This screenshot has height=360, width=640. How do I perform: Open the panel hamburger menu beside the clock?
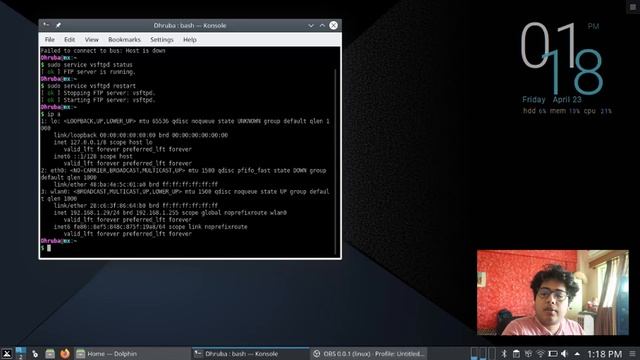(632, 354)
